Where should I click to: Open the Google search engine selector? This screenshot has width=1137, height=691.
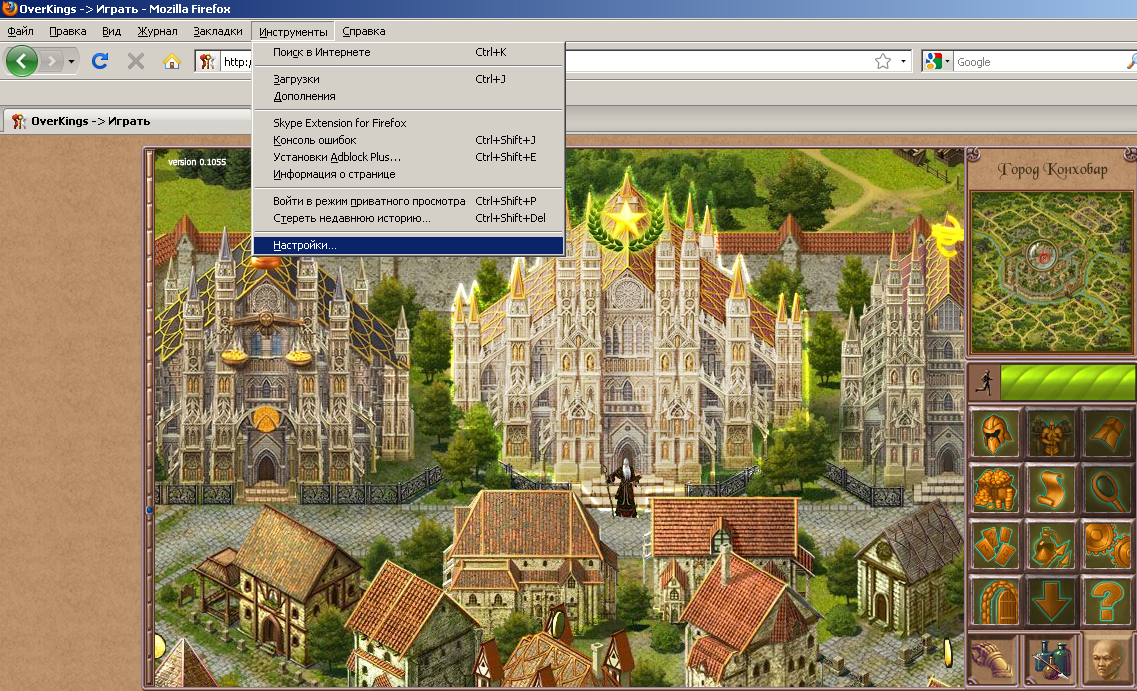tap(937, 62)
